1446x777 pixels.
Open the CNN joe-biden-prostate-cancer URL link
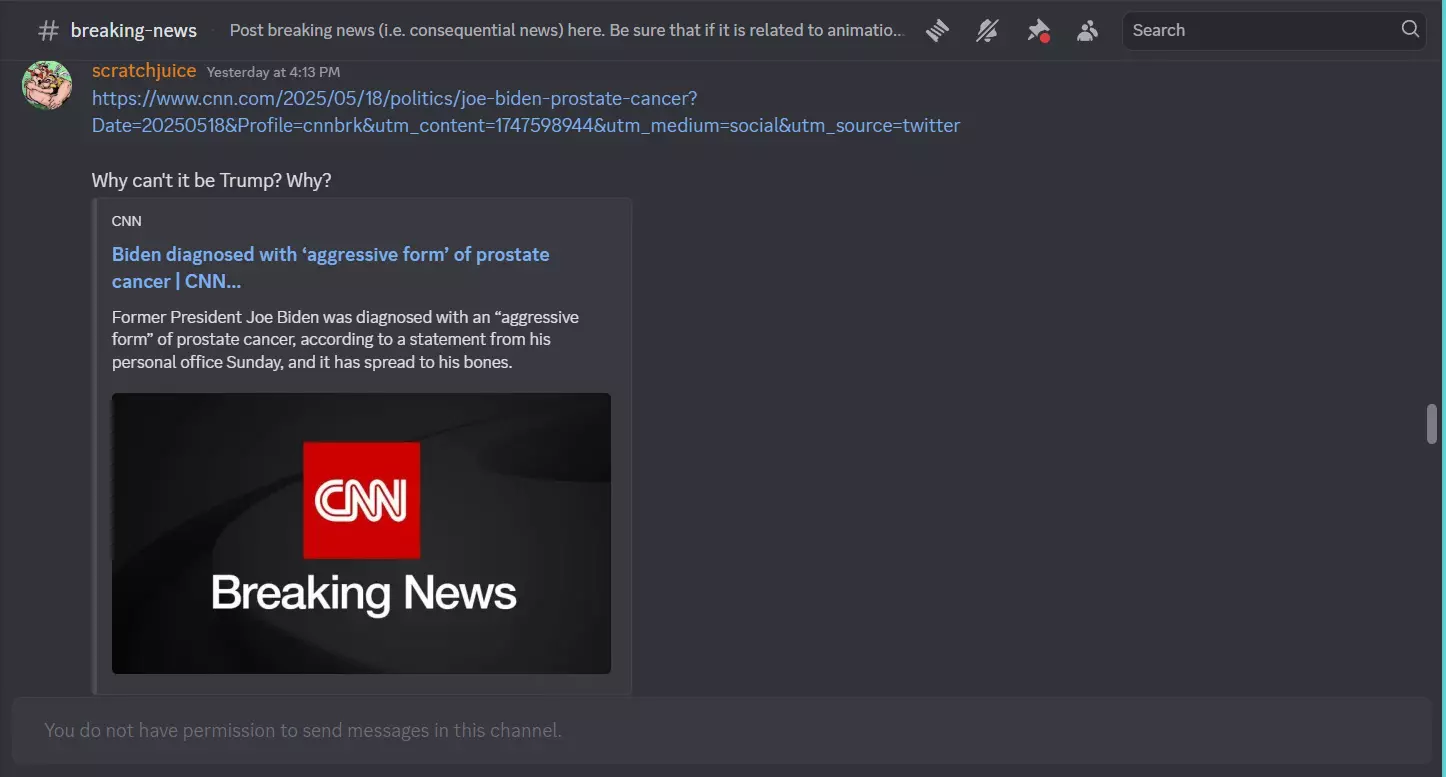[x=526, y=112]
